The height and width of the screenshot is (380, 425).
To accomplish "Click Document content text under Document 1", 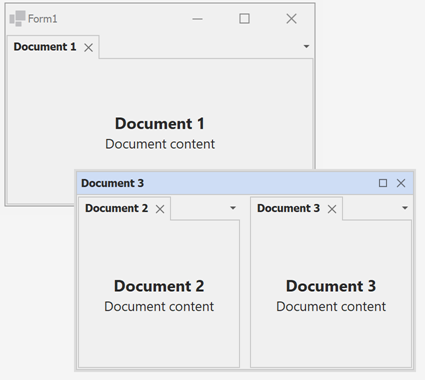I will coord(160,144).
